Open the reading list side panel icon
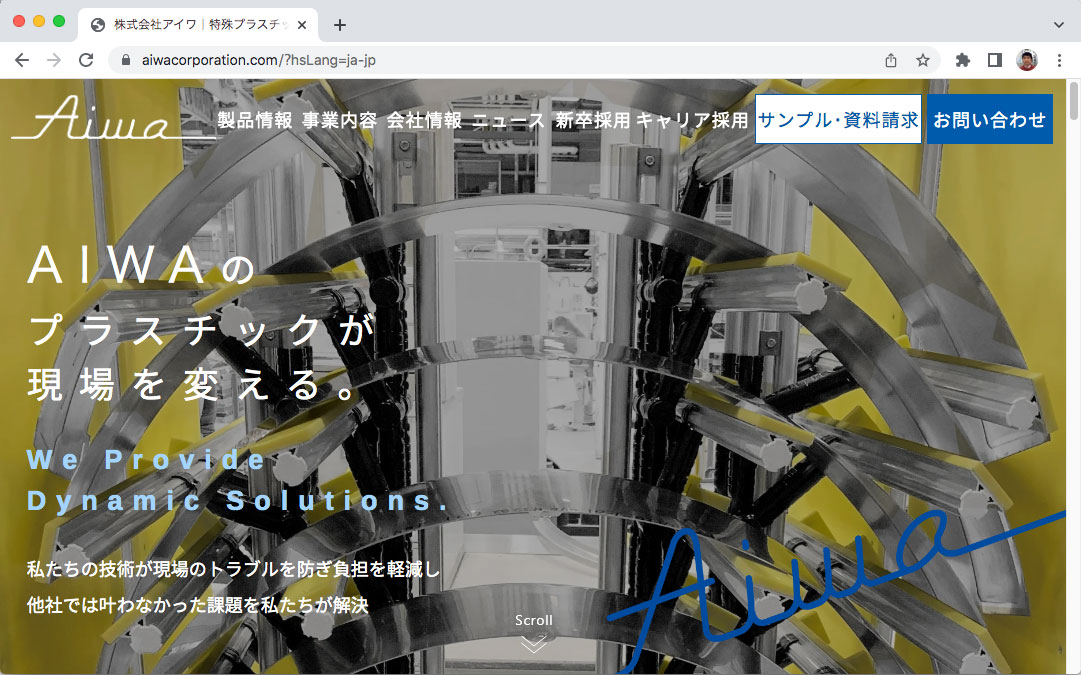 [x=994, y=59]
